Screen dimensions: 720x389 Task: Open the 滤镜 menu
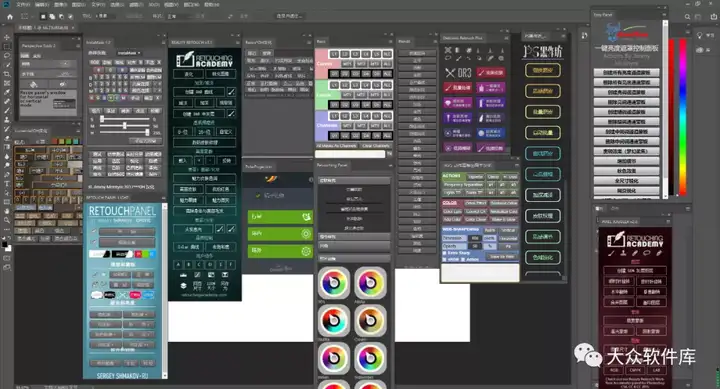click(x=136, y=5)
